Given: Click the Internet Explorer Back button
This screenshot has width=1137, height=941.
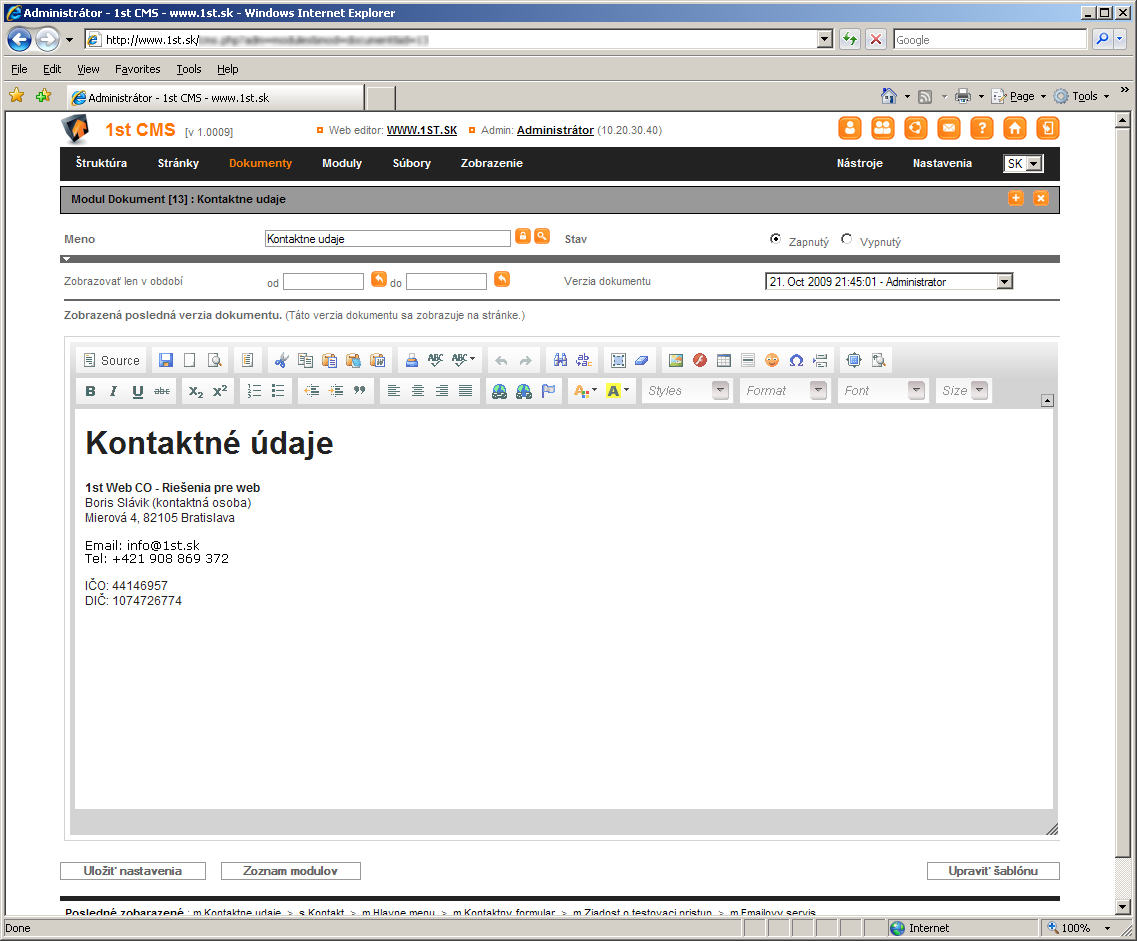Looking at the screenshot, I should coord(20,39).
